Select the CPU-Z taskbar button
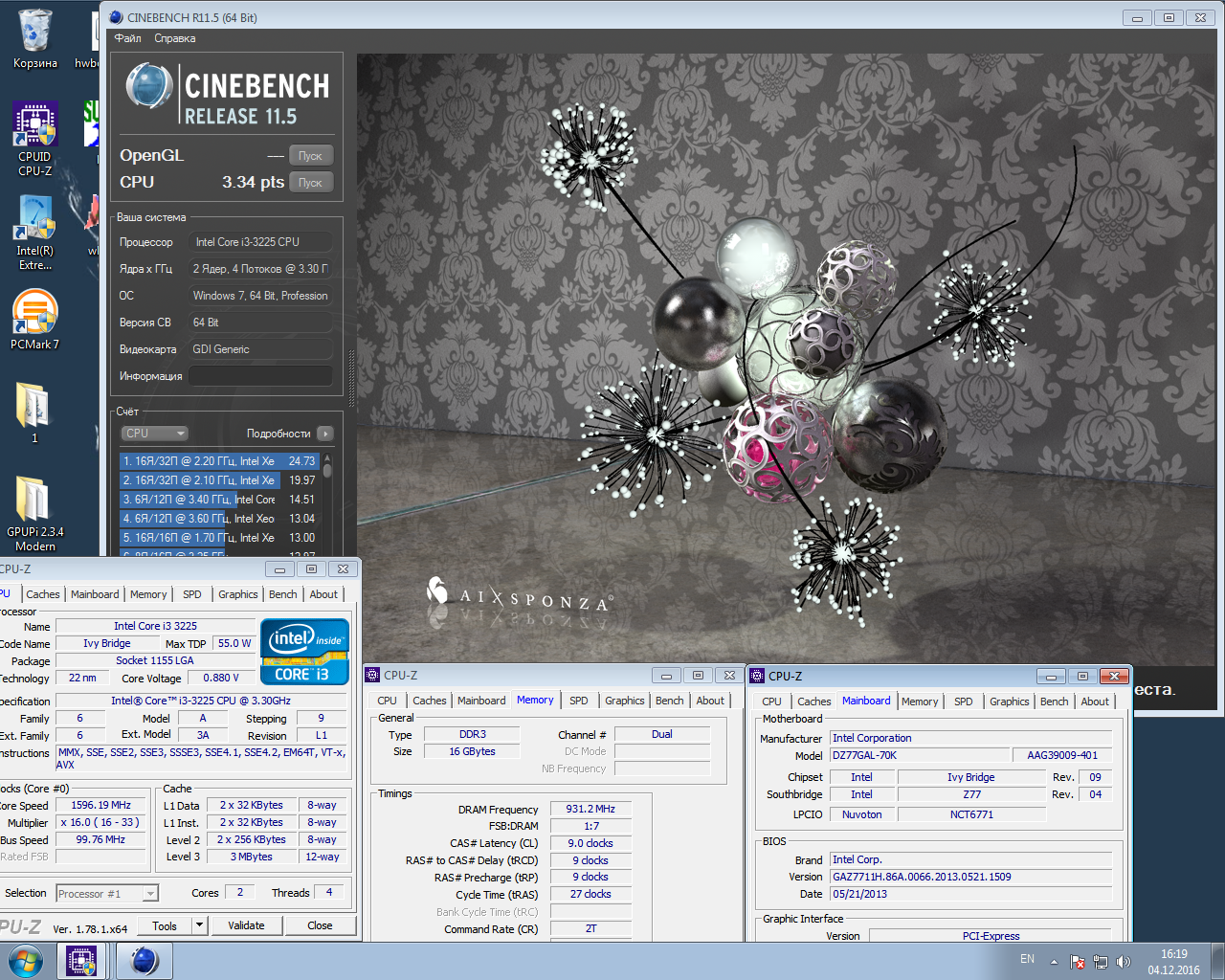 81,961
